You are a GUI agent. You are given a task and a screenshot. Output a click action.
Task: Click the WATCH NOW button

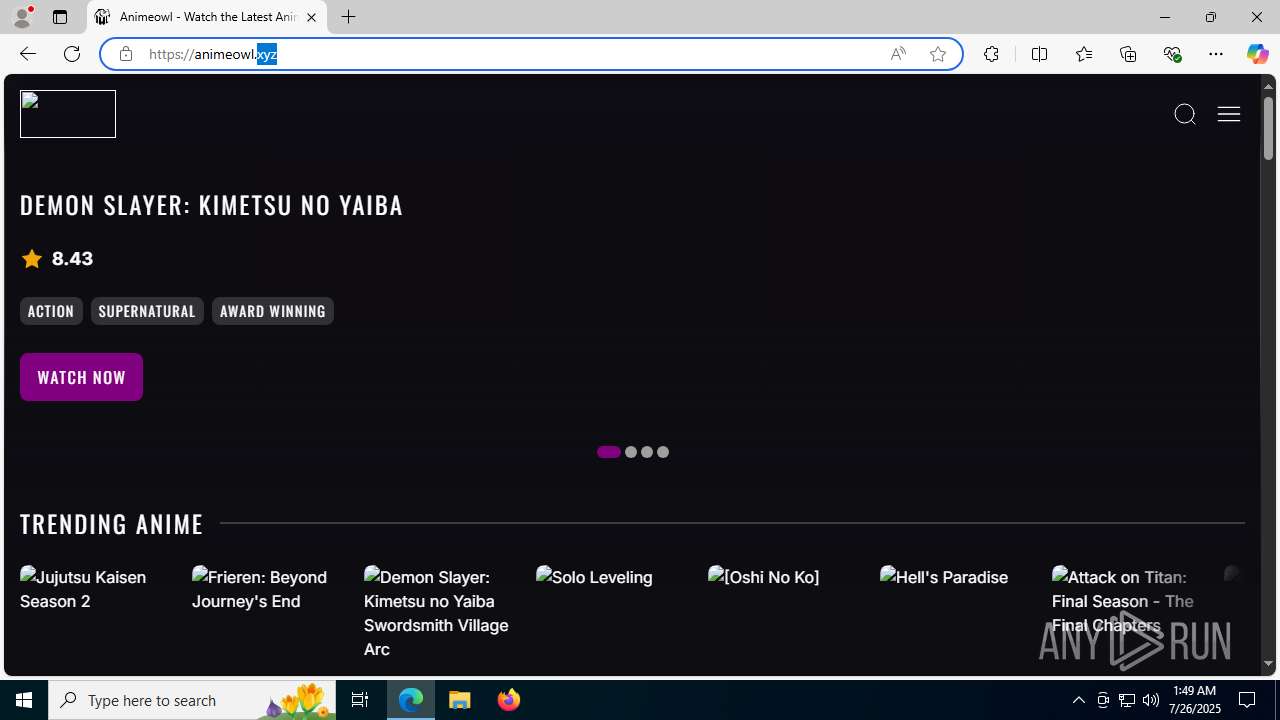[81, 377]
